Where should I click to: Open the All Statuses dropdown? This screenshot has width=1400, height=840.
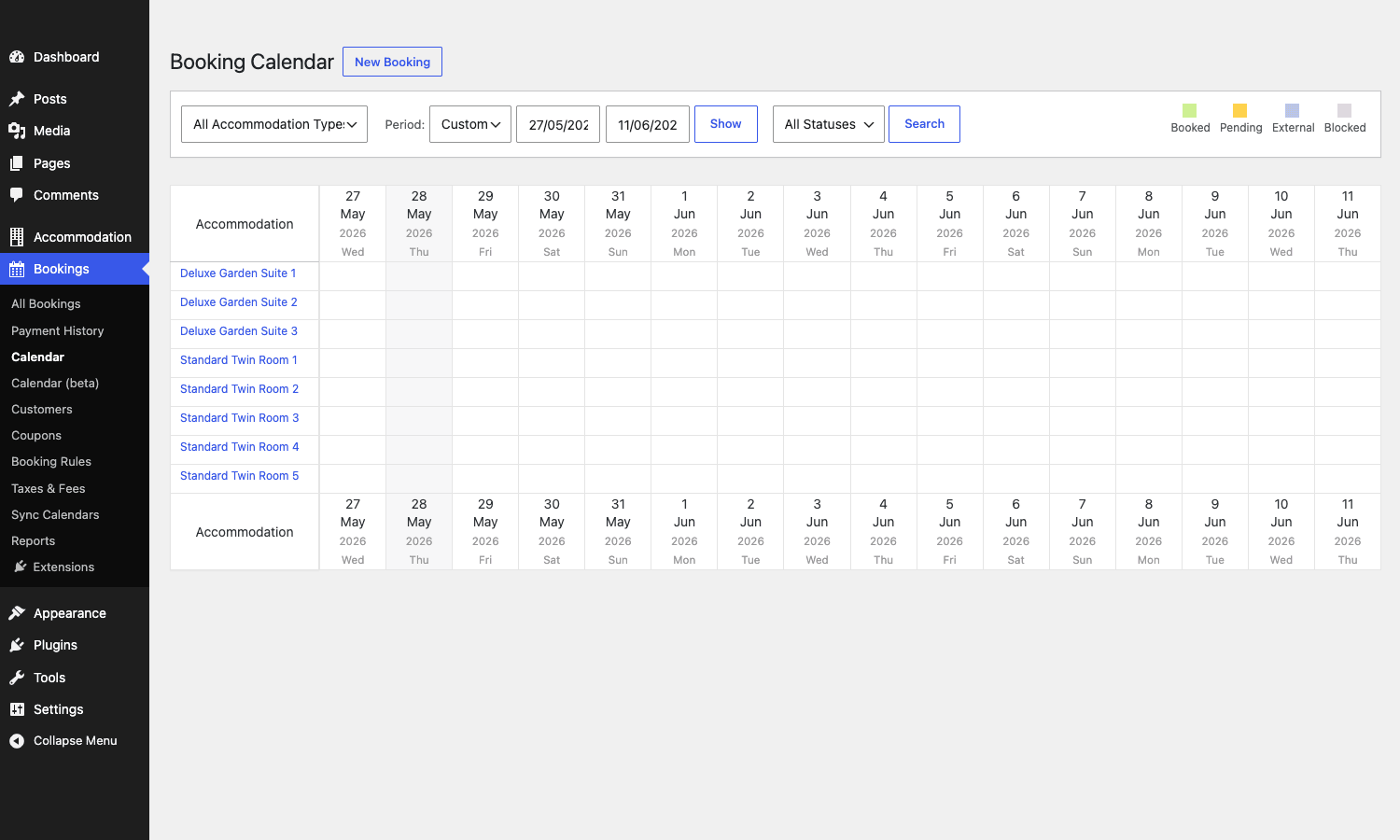829,124
